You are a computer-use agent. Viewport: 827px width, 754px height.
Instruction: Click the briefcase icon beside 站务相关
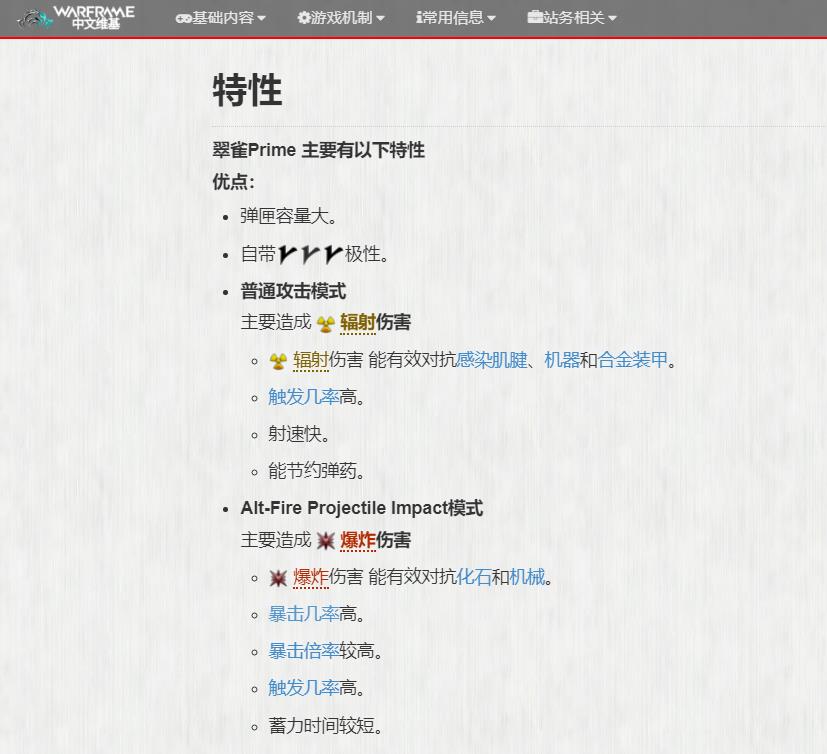(535, 17)
